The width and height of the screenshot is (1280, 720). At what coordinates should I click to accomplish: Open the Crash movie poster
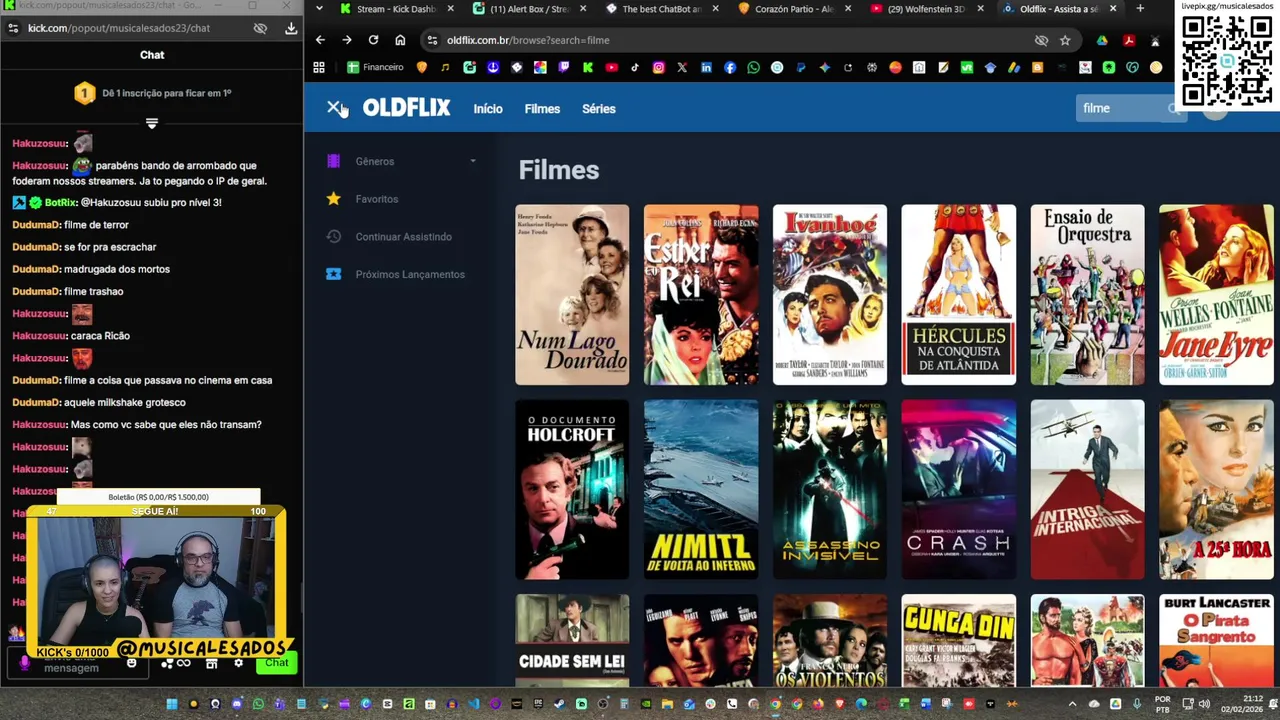point(959,490)
